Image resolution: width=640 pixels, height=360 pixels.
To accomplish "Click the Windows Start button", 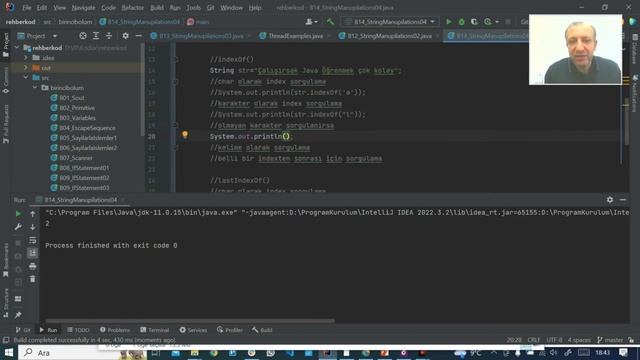I will [x=9, y=353].
